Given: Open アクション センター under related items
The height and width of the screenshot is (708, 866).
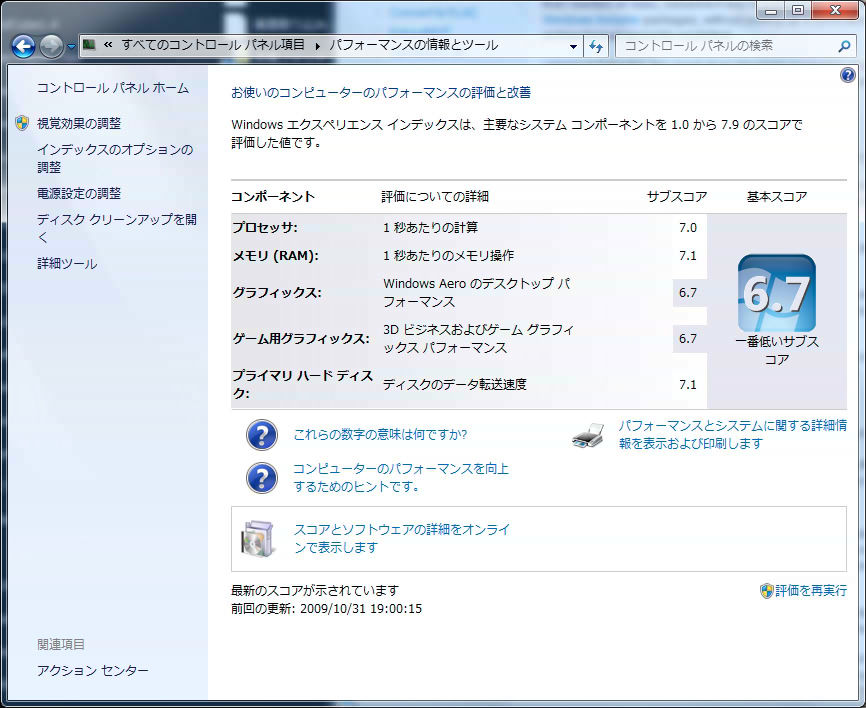Looking at the screenshot, I should point(92,671).
